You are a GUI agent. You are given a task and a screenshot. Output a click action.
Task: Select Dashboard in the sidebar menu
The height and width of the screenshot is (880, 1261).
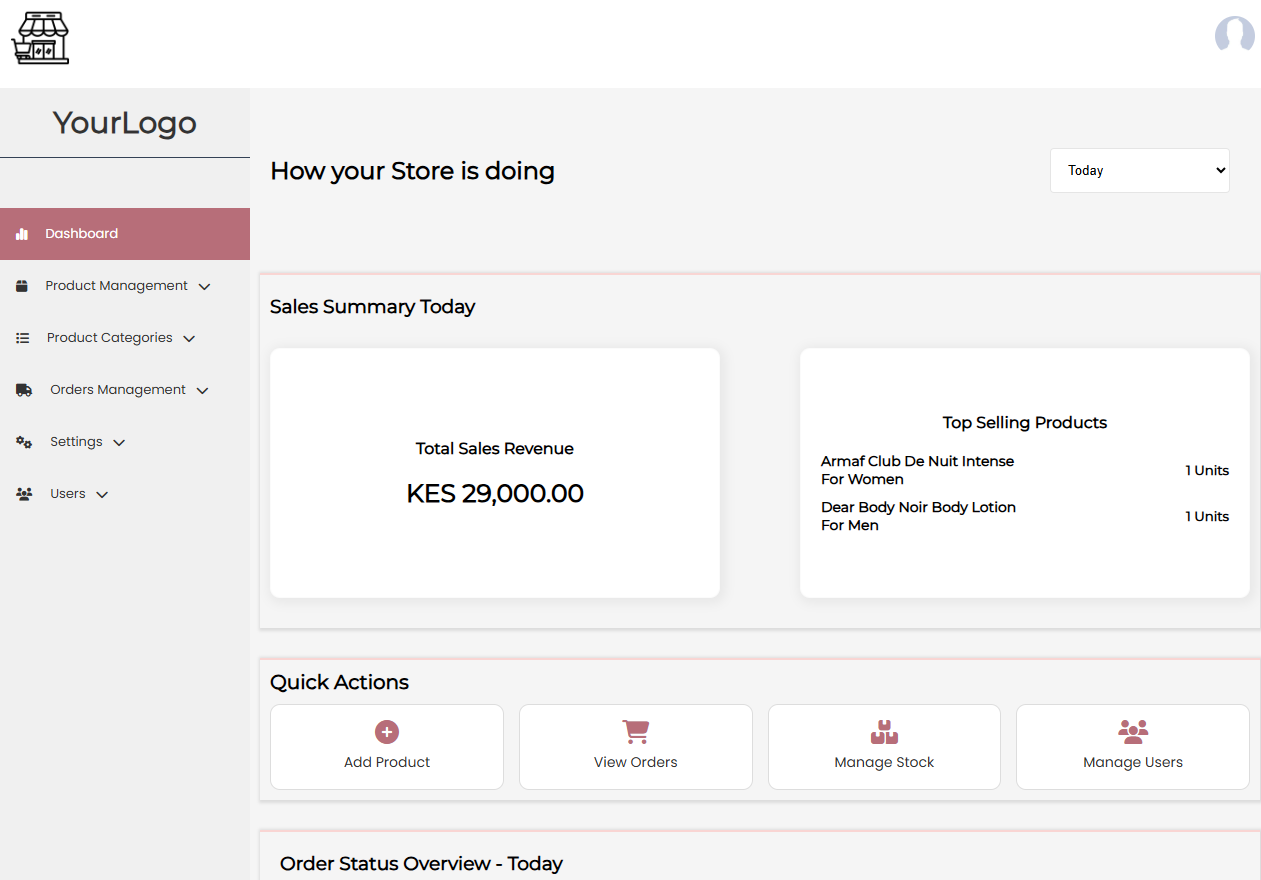pos(81,233)
